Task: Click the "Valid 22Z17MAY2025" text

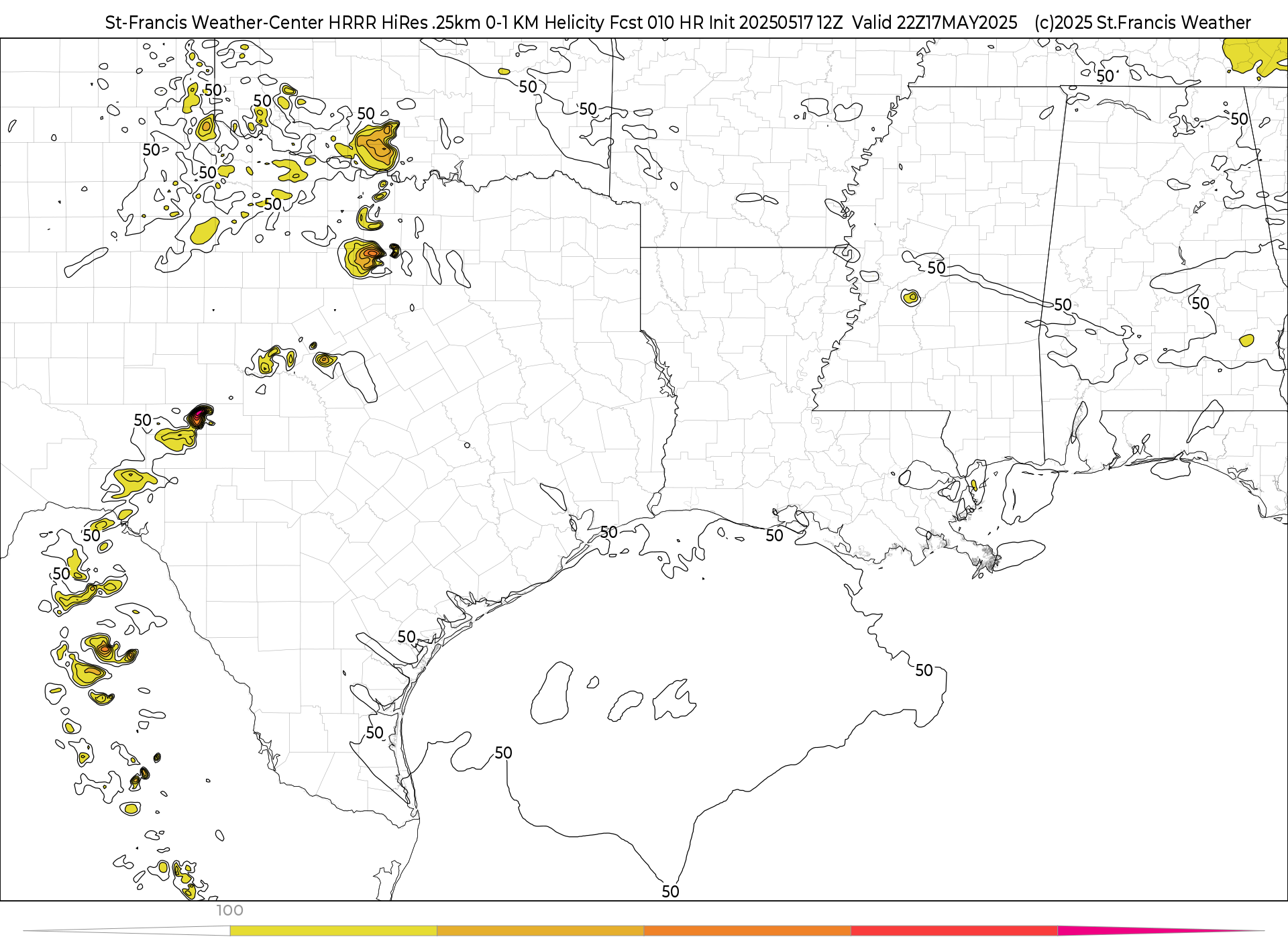Action: pyautogui.click(x=934, y=23)
